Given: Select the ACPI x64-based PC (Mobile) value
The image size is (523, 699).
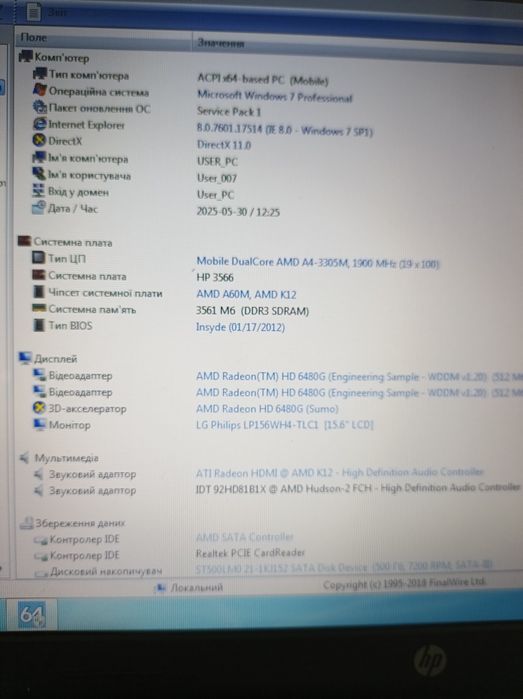Looking at the screenshot, I should point(263,80).
